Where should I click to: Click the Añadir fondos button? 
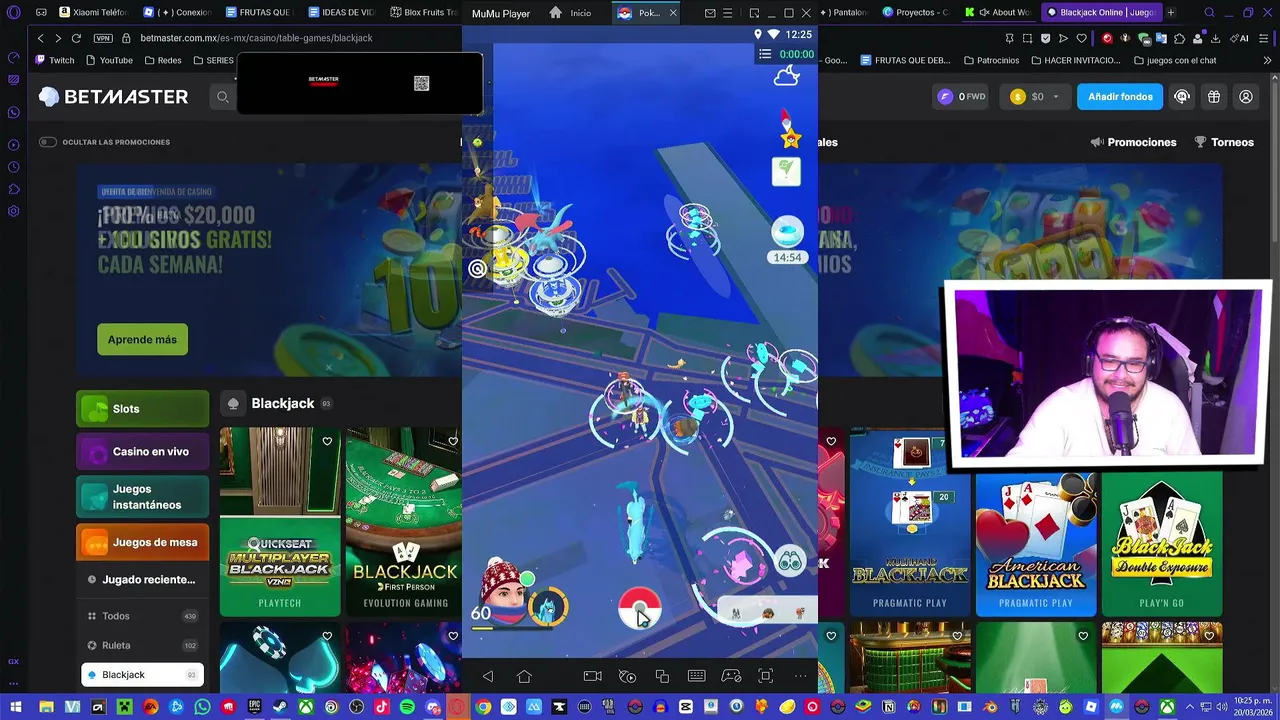1120,97
